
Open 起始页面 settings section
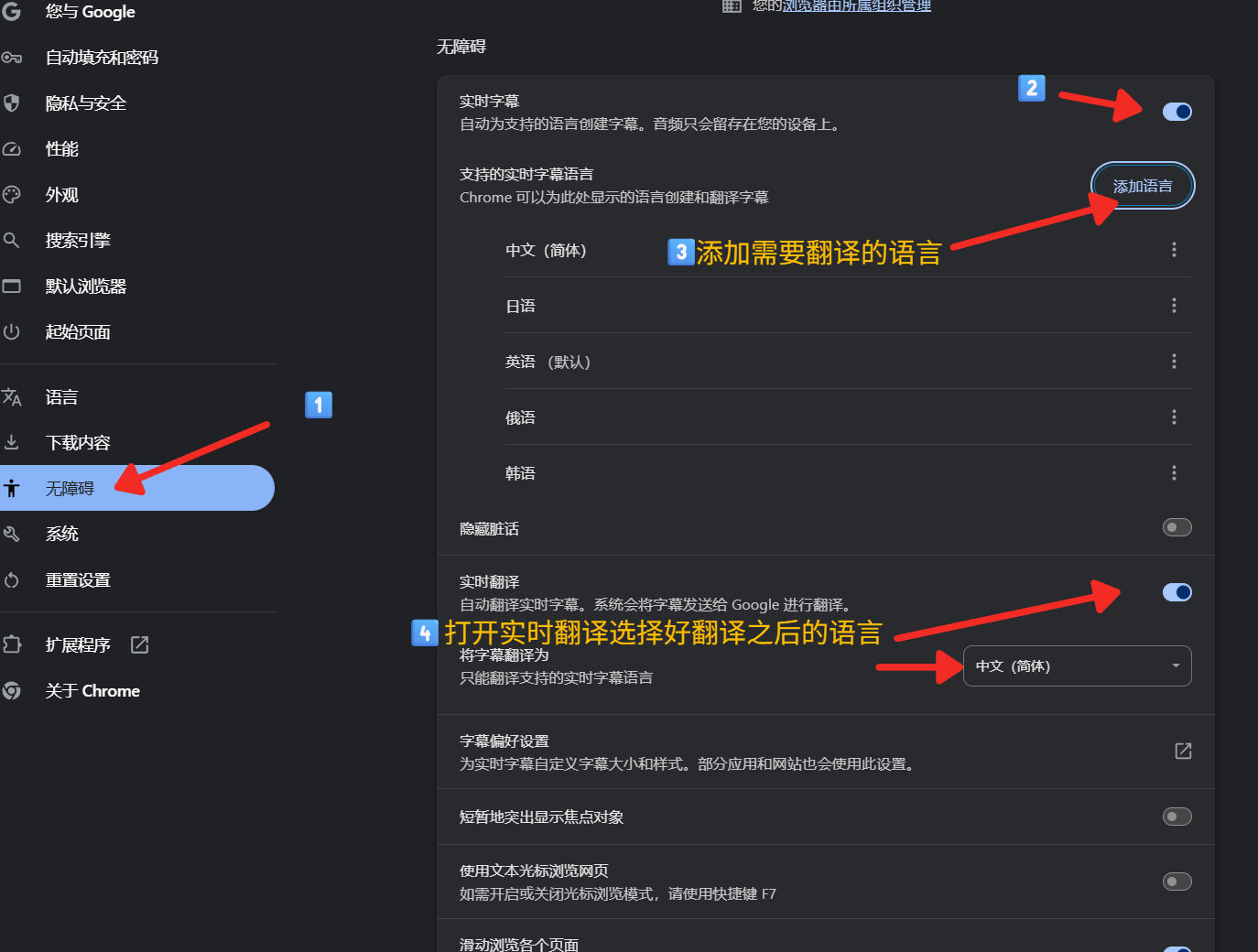point(78,332)
